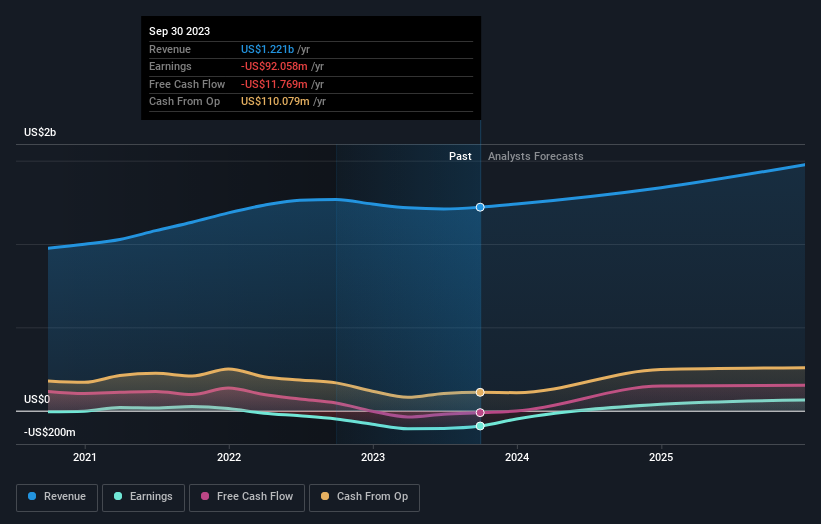Select the 2021 axis label
This screenshot has height=524, width=821.
(x=85, y=457)
